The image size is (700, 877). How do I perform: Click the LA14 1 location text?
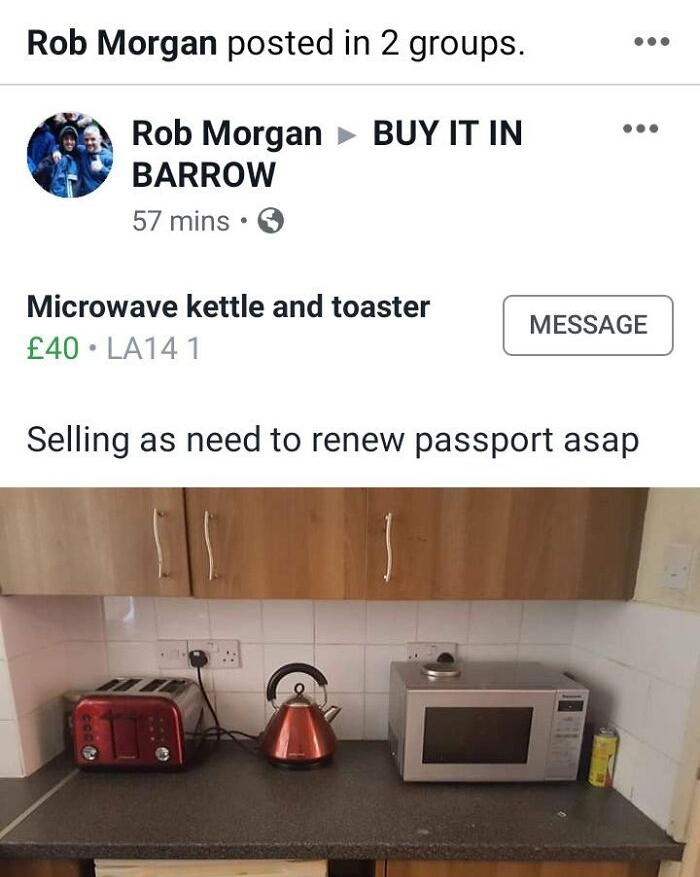pos(153,348)
